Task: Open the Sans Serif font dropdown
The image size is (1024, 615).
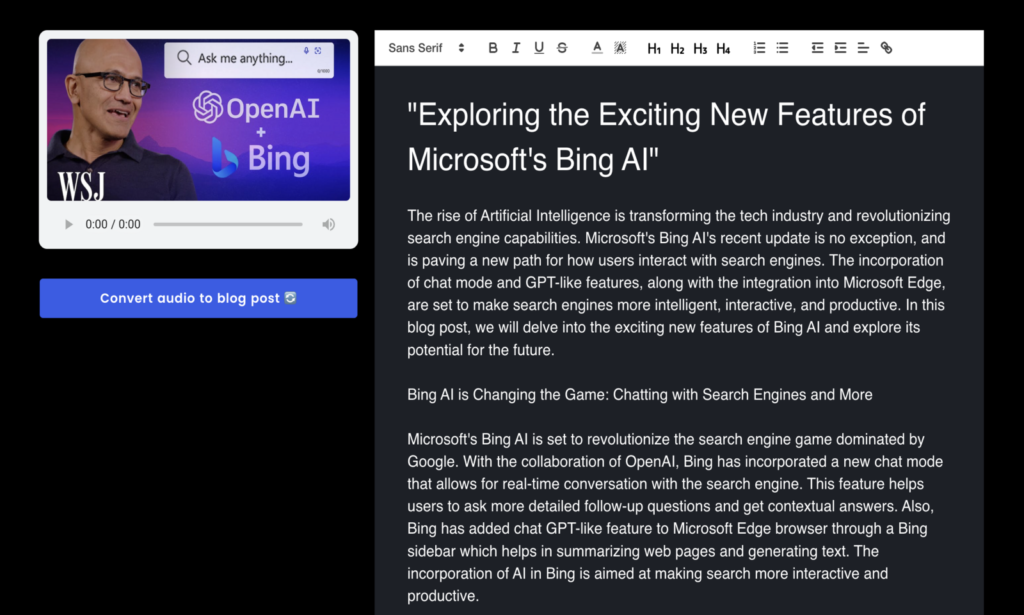Action: point(426,48)
